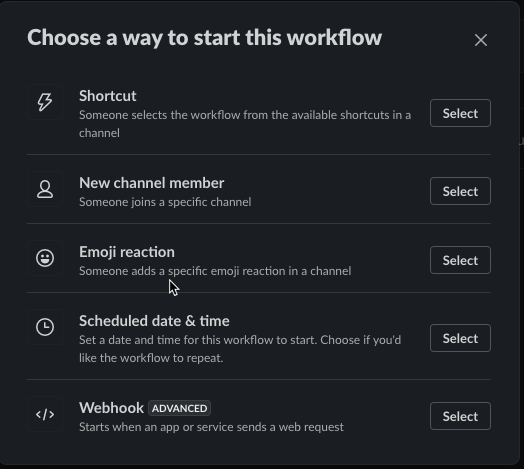Click the New channel member title
The width and height of the screenshot is (524, 469).
(x=151, y=183)
